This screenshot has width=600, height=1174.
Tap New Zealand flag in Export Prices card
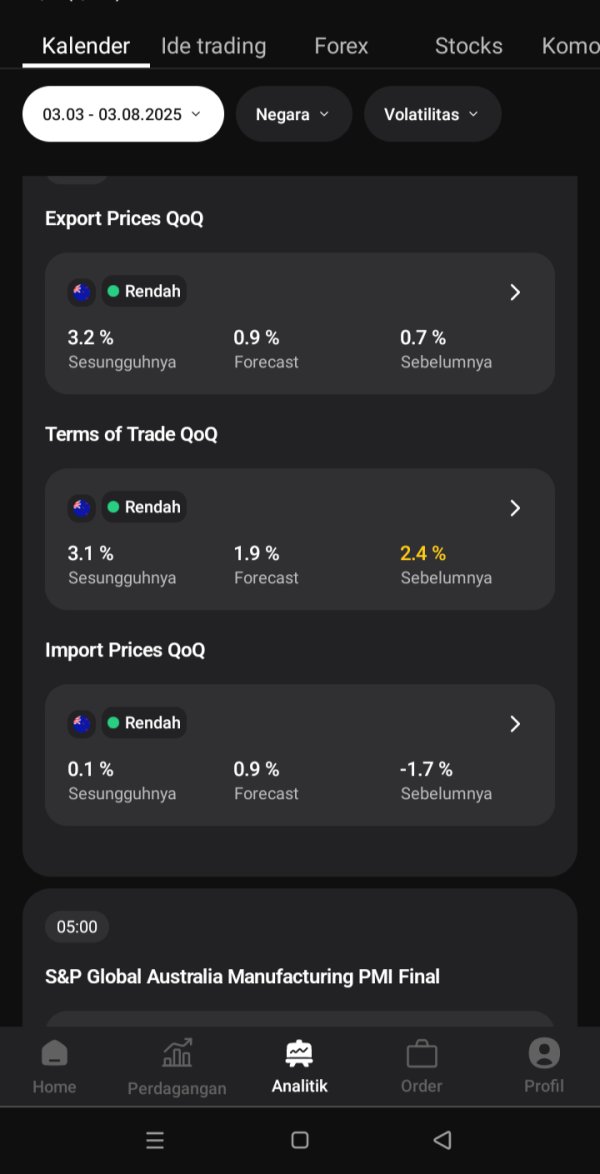coord(82,292)
